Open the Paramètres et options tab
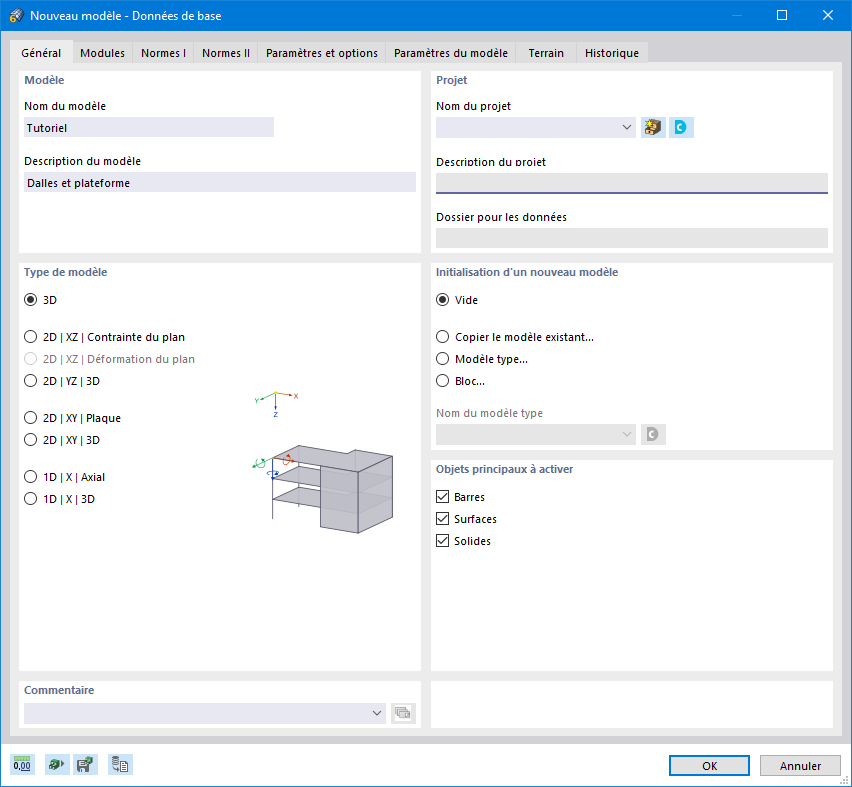 tap(322, 53)
